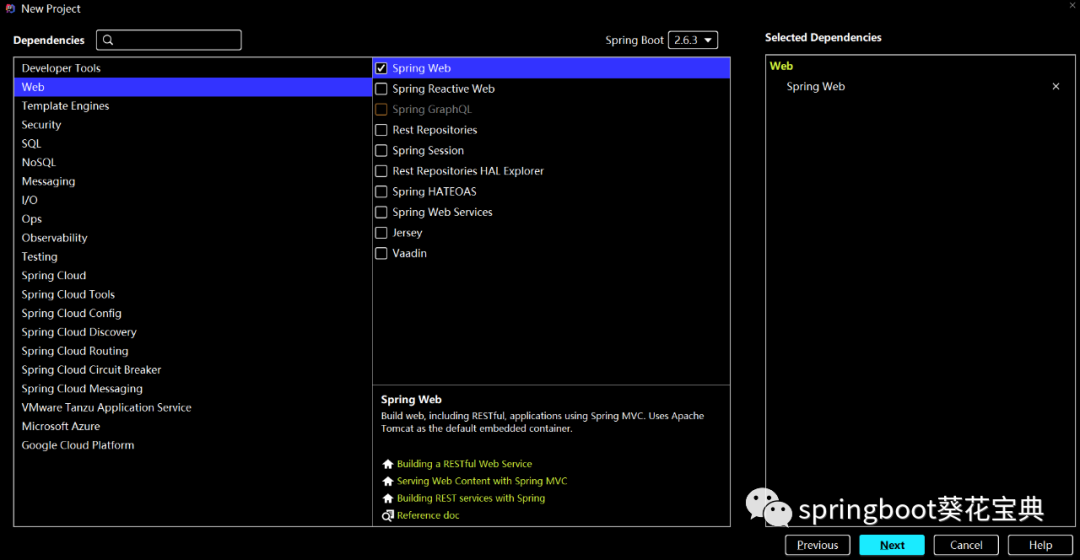Viewport: 1080px width, 560px height.
Task: Open the Template Engines category
Action: (193, 106)
